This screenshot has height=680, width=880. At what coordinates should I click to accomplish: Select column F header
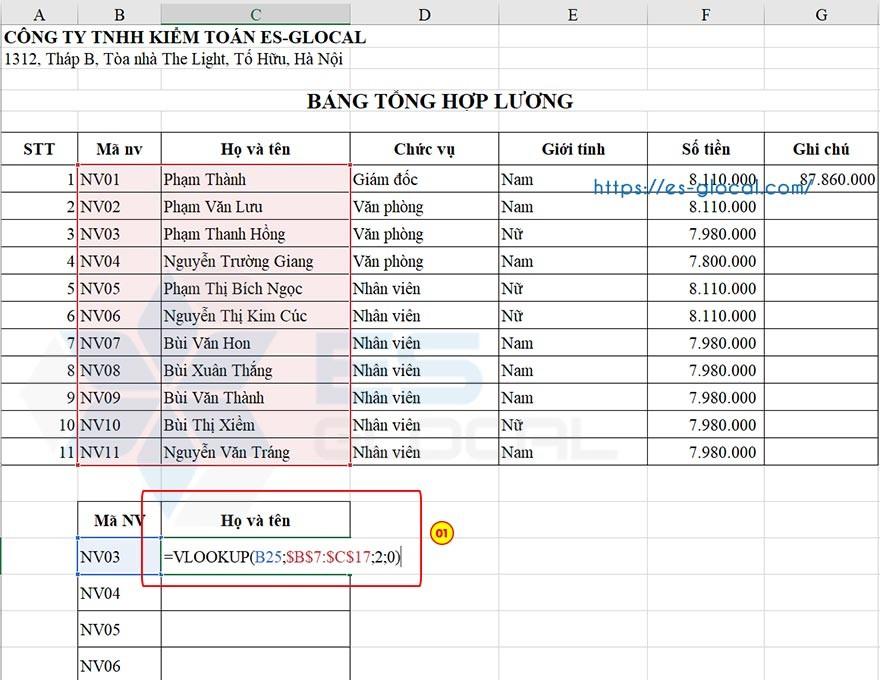[705, 14]
